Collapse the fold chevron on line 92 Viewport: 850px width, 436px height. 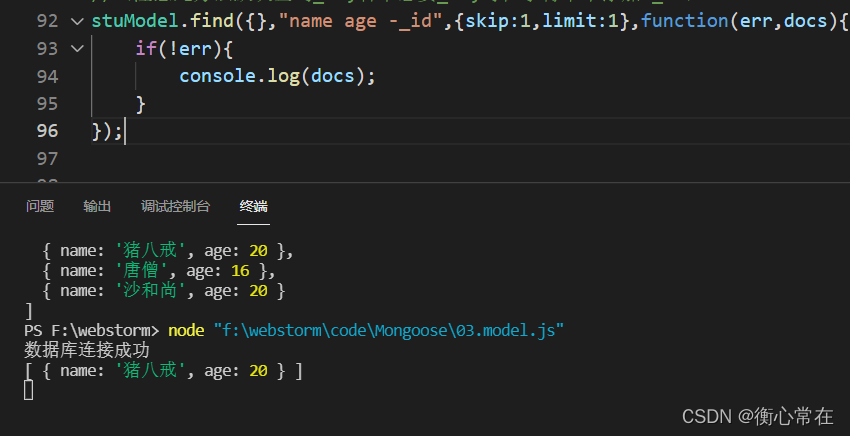(x=78, y=22)
